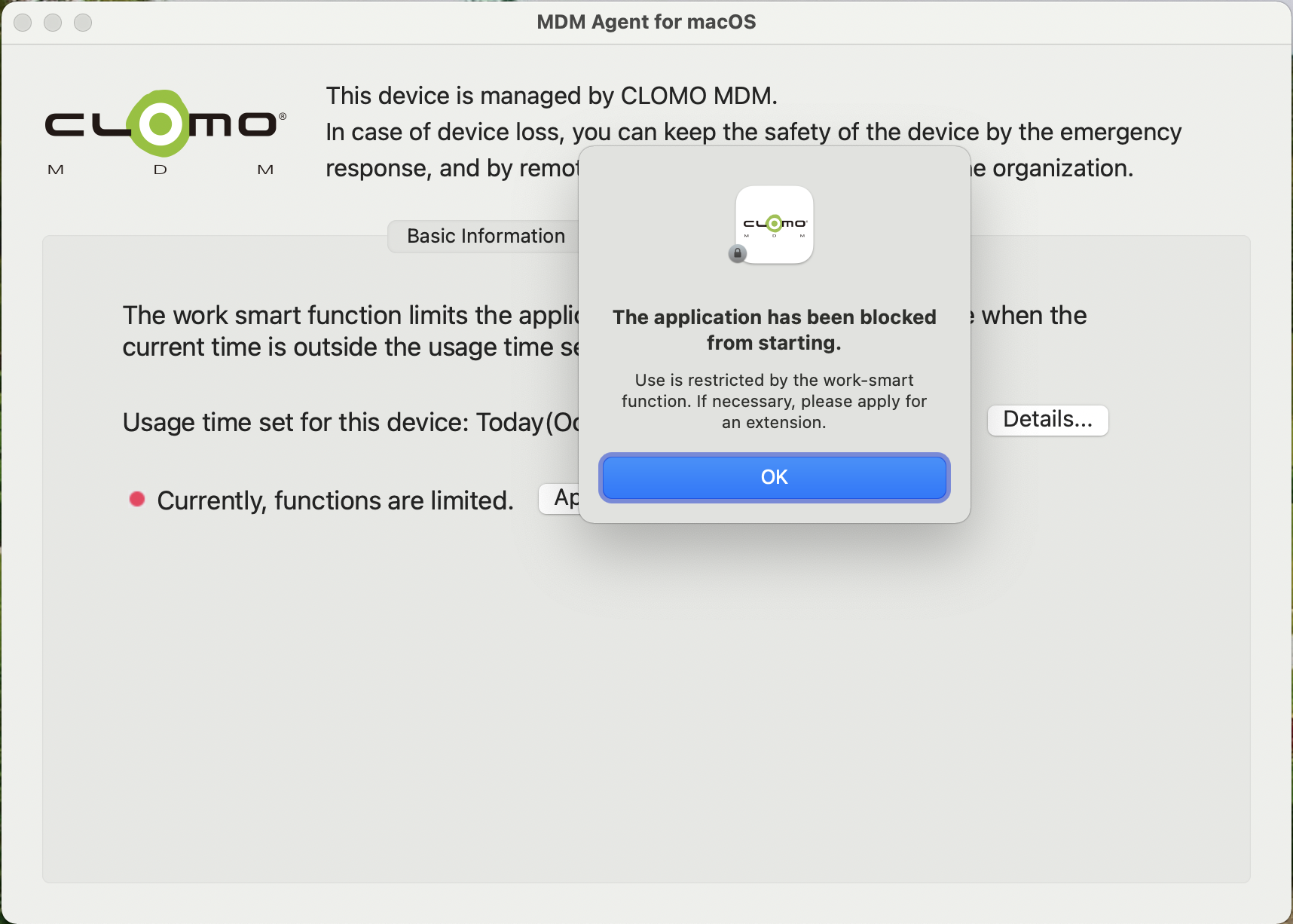
Task: Click the work smart function description text
Action: point(350,331)
